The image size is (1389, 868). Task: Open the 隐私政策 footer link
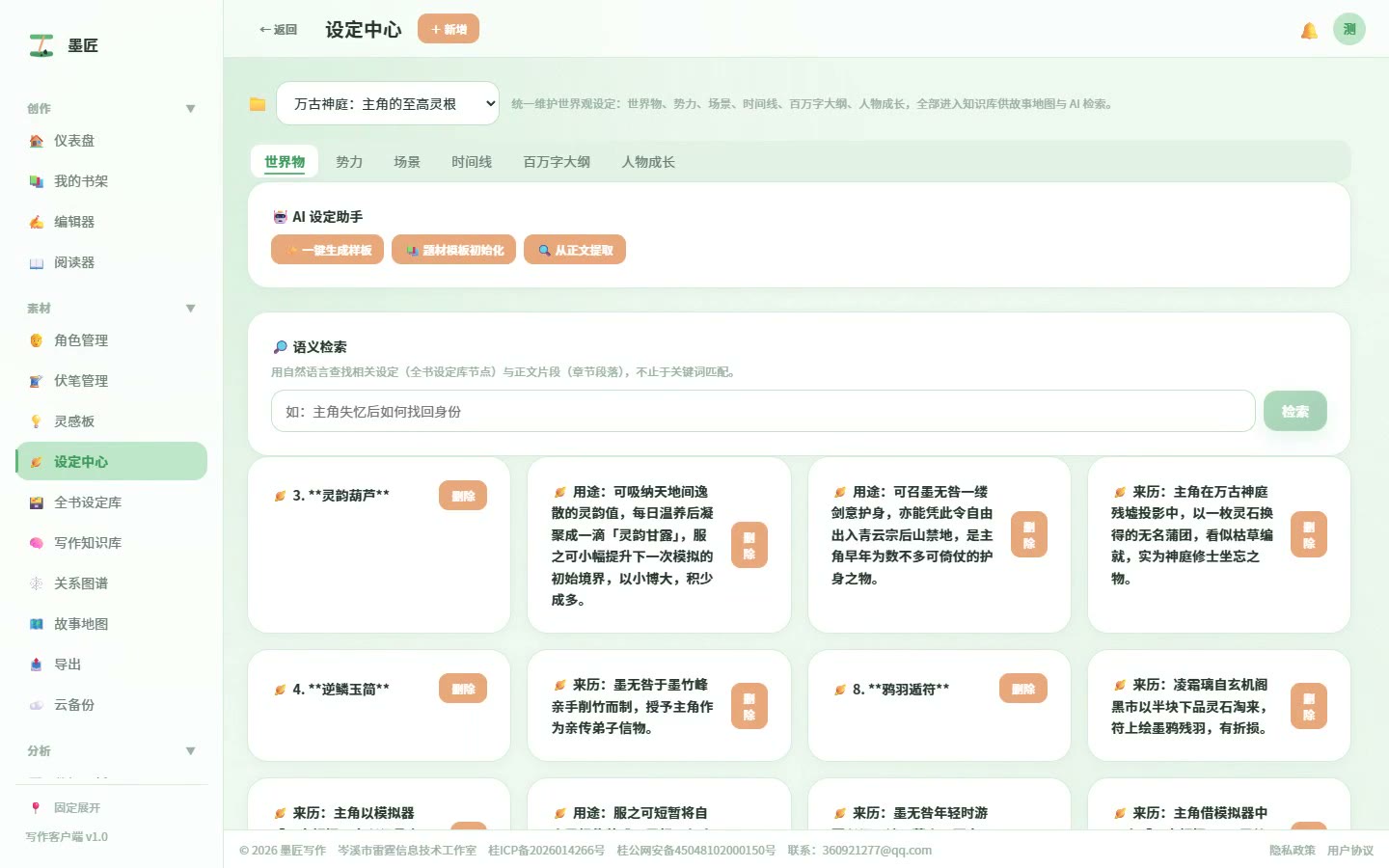[x=1293, y=851]
